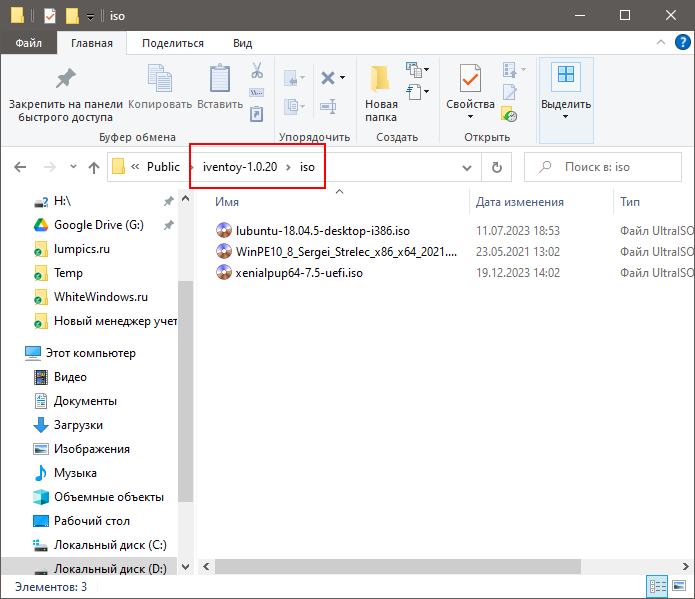This screenshot has width=695, height=599.
Task: Select lubuntu-18.04.5-desktop-i386.iso file
Action: coord(322,231)
